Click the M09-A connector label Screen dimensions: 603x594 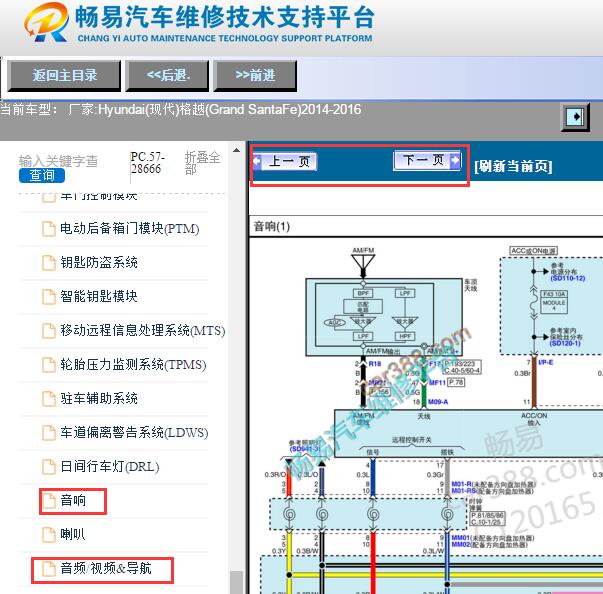[x=438, y=402]
